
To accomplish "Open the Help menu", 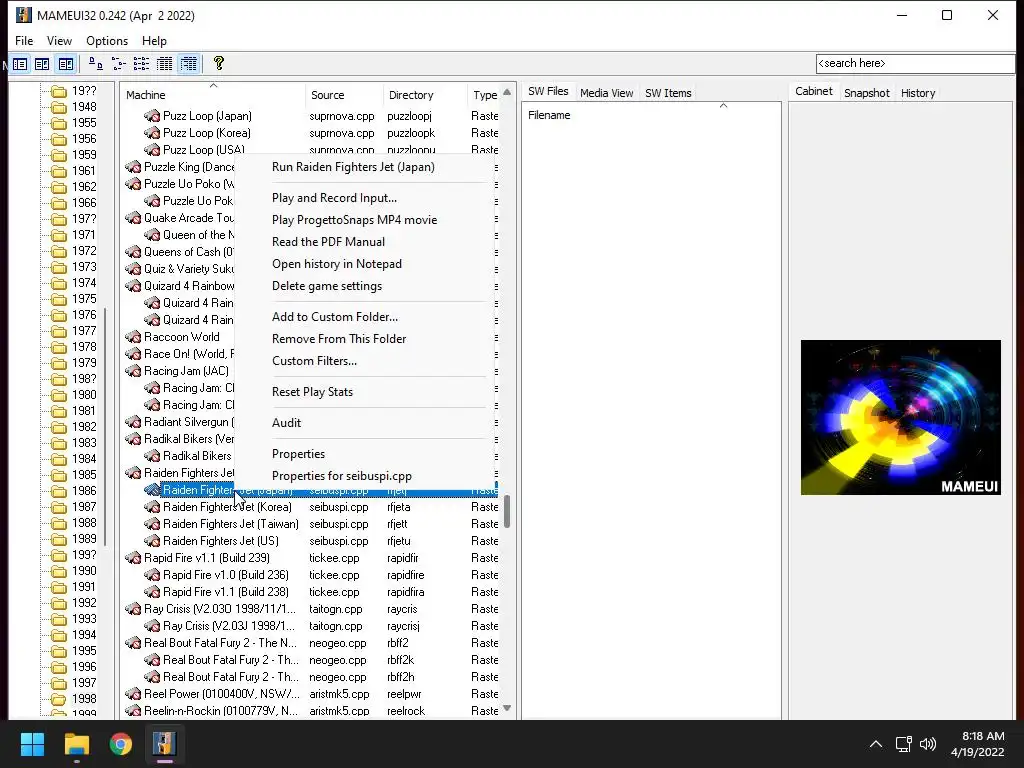I will (154, 40).
